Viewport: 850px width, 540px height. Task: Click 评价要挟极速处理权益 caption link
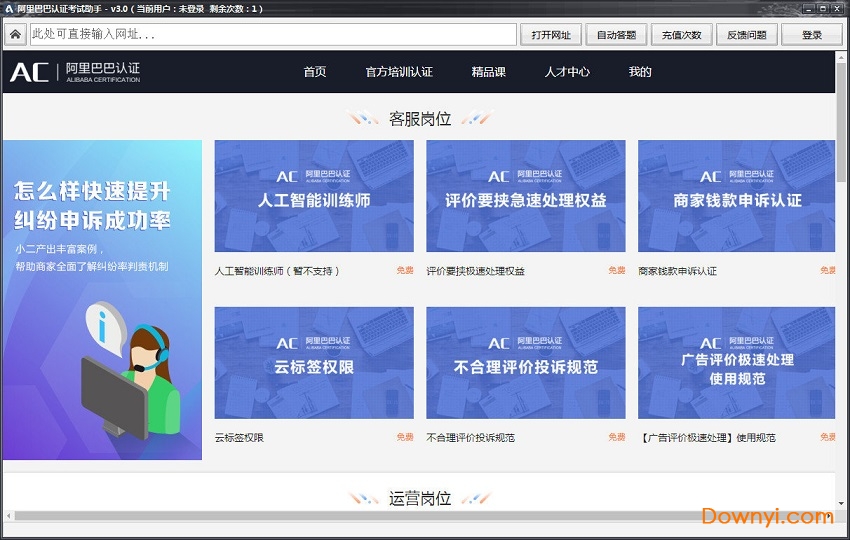click(x=475, y=271)
